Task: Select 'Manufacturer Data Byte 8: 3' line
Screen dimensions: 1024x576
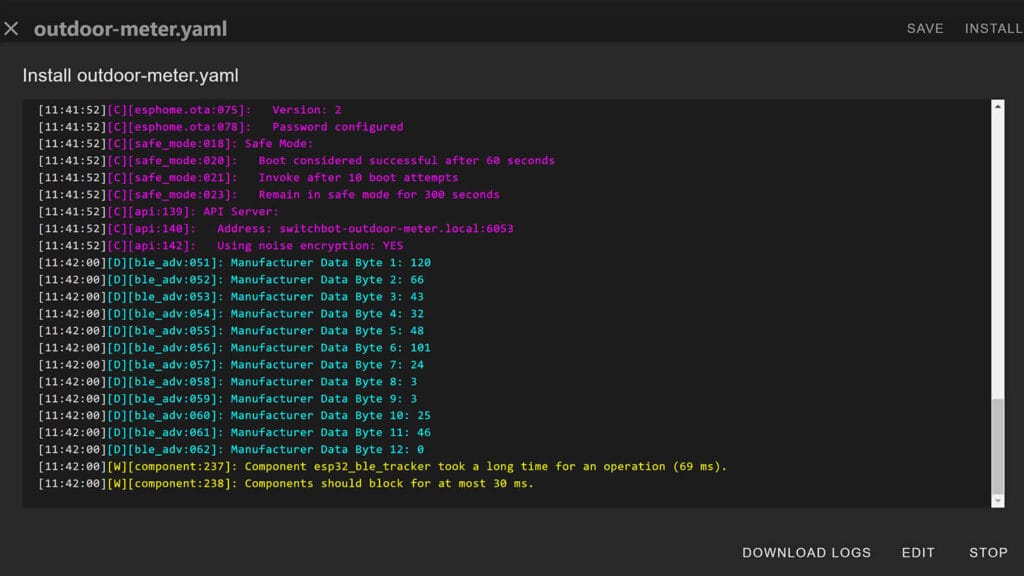Action: click(228, 381)
